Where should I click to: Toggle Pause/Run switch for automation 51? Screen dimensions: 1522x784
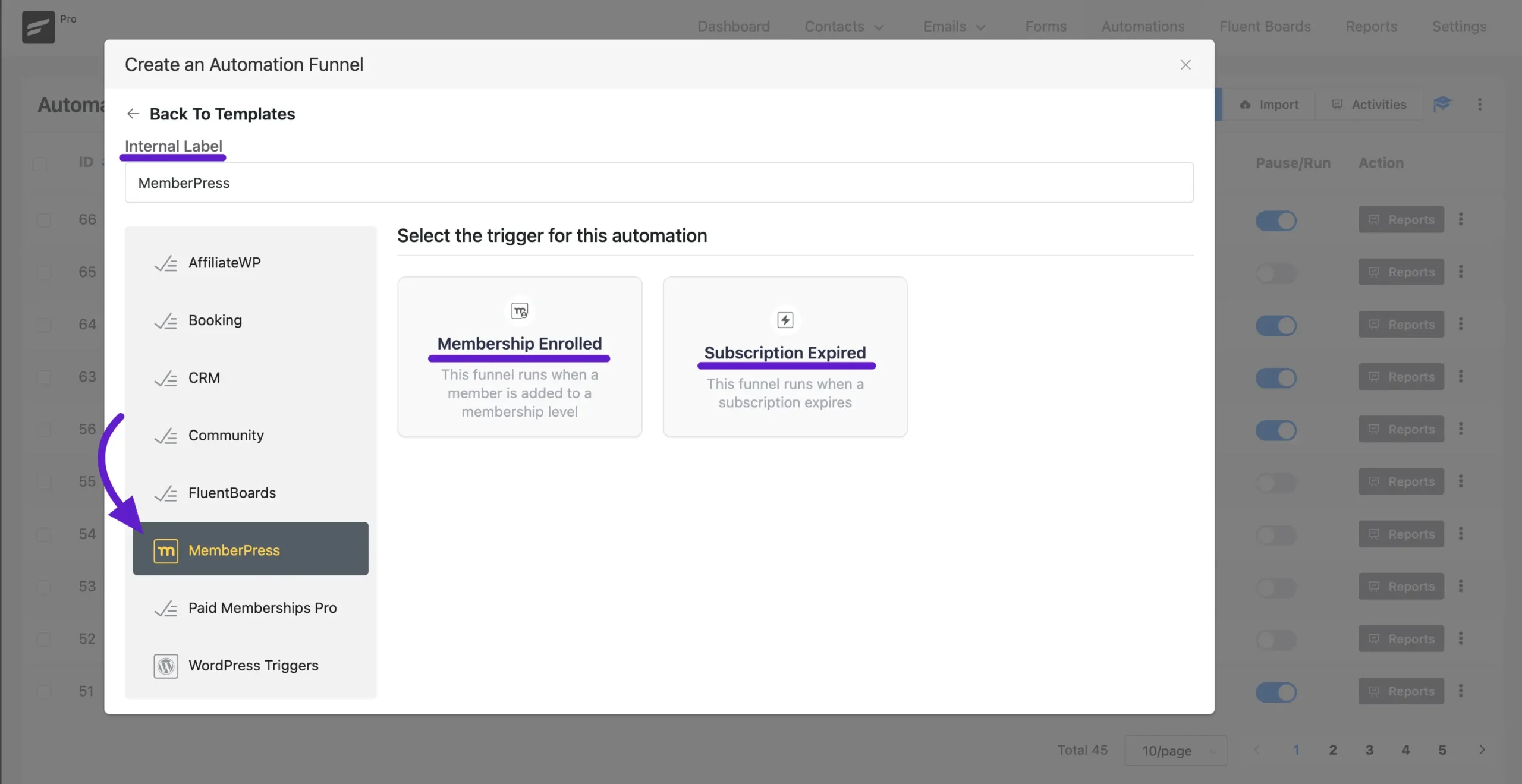(1276, 692)
